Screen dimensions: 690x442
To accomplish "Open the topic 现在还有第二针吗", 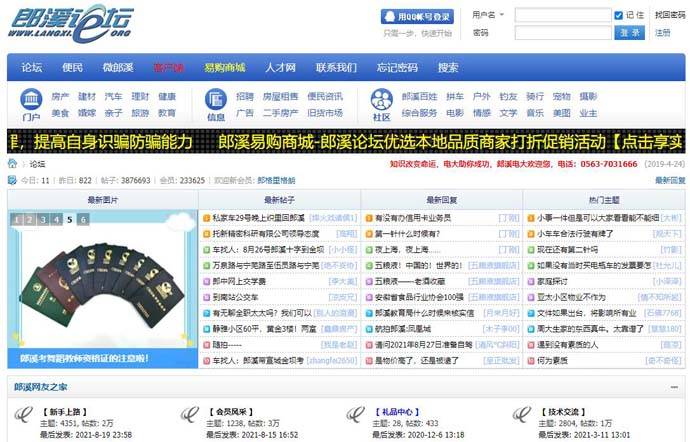I will [x=567, y=250].
